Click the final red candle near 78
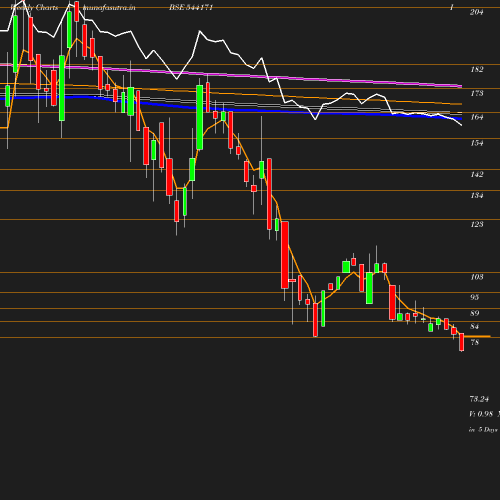Viewport: 500px width, 500px height. (462, 342)
